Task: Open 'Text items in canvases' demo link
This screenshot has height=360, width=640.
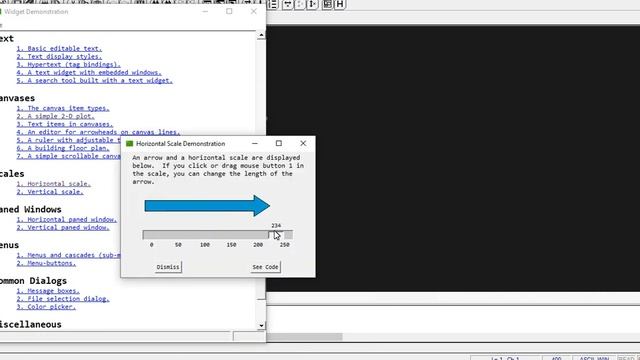Action: coord(65,124)
